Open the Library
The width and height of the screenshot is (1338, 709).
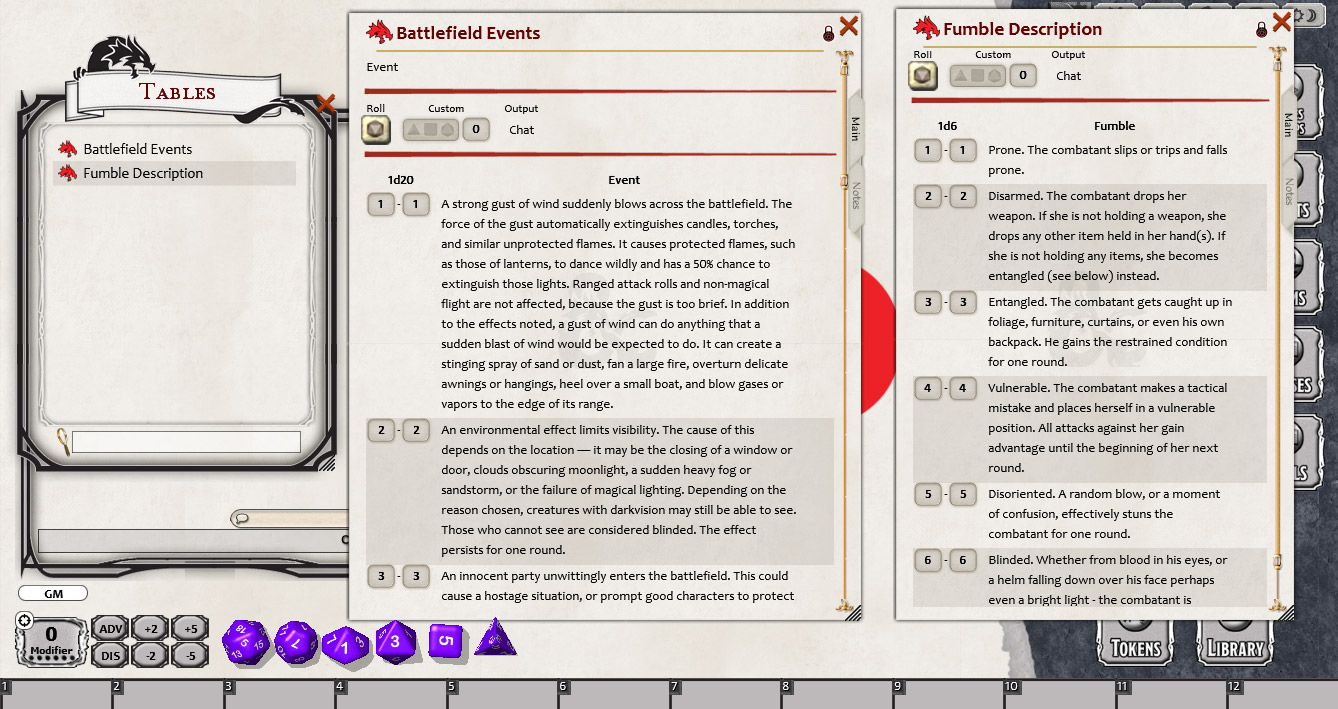click(x=1234, y=645)
